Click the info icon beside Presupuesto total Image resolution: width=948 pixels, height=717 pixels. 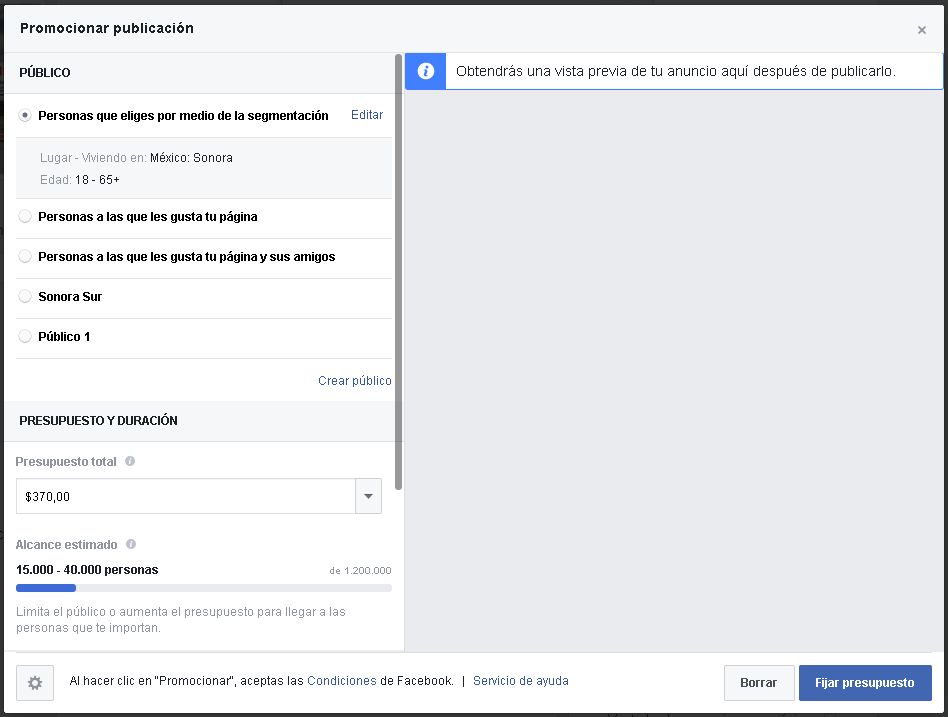130,461
